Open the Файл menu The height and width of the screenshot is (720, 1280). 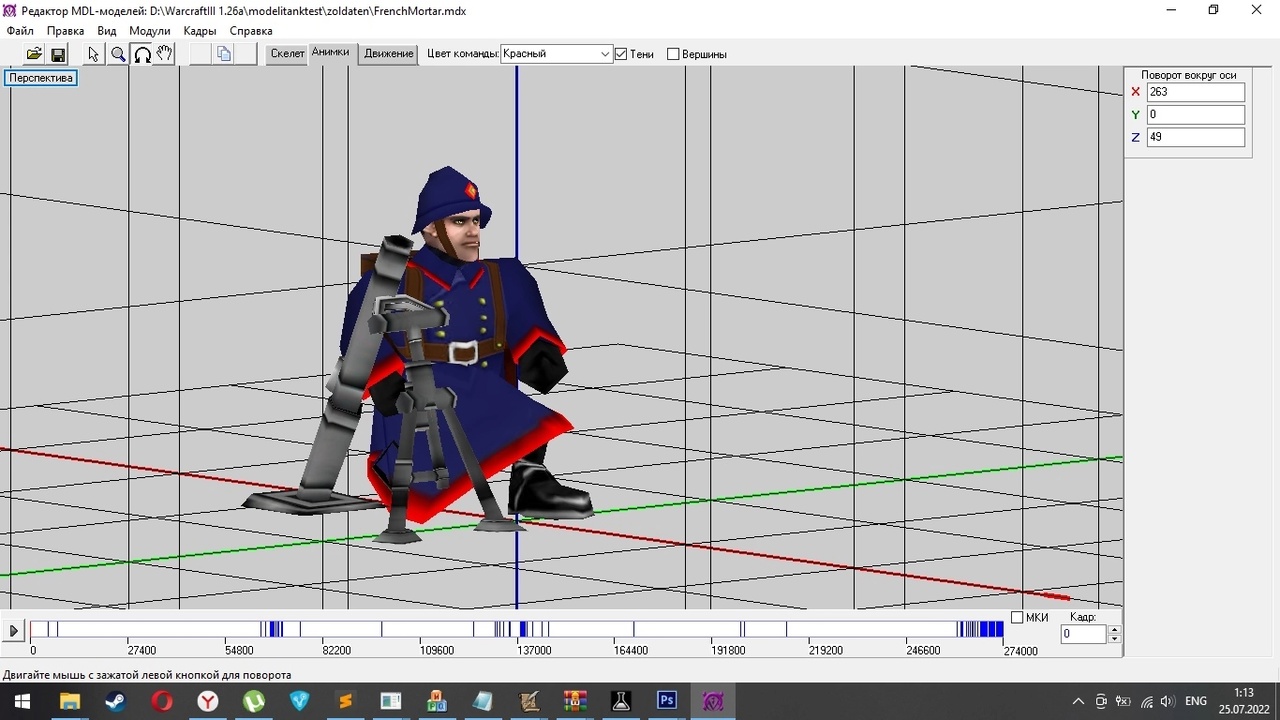(20, 31)
